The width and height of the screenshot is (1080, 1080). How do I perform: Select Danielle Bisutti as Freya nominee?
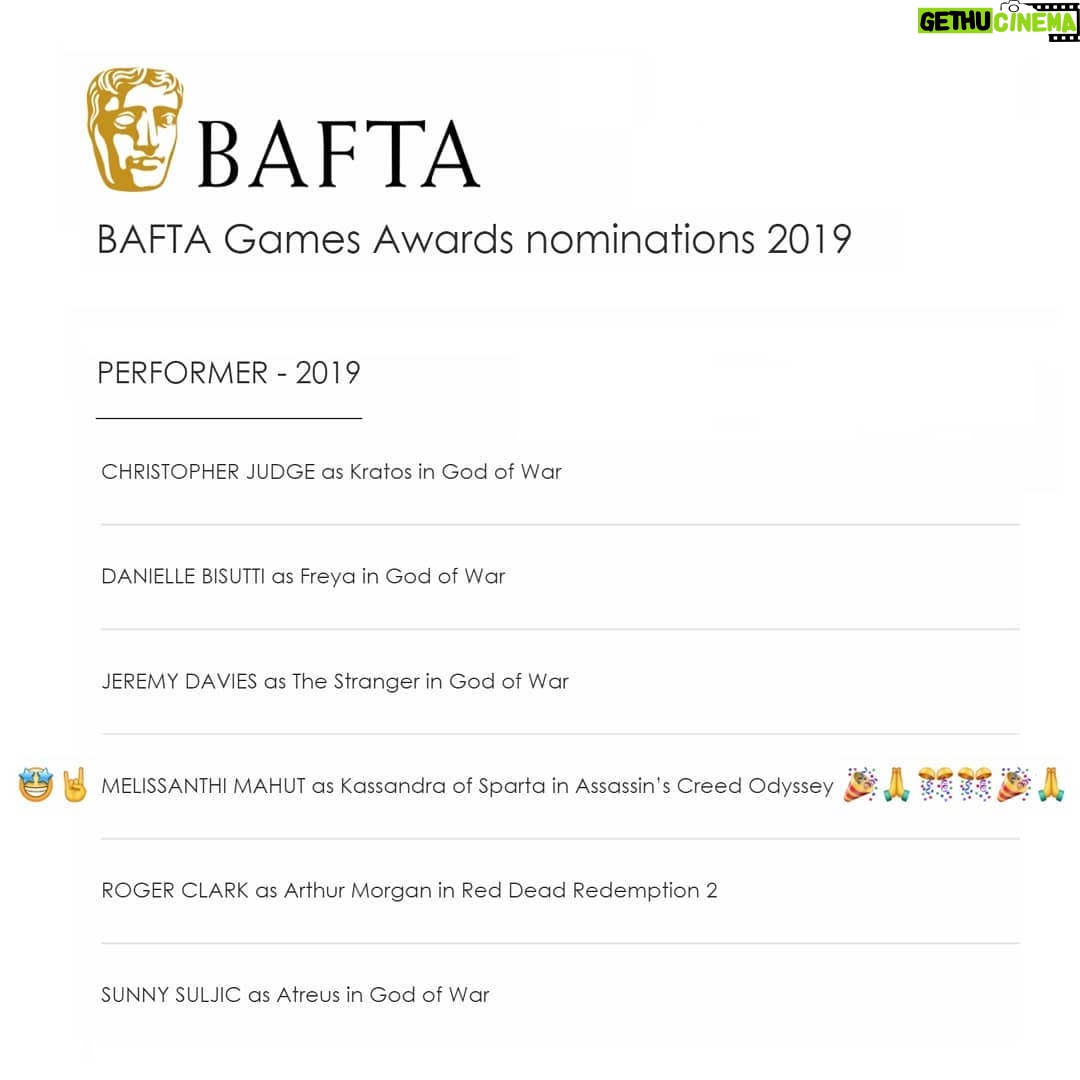[303, 577]
